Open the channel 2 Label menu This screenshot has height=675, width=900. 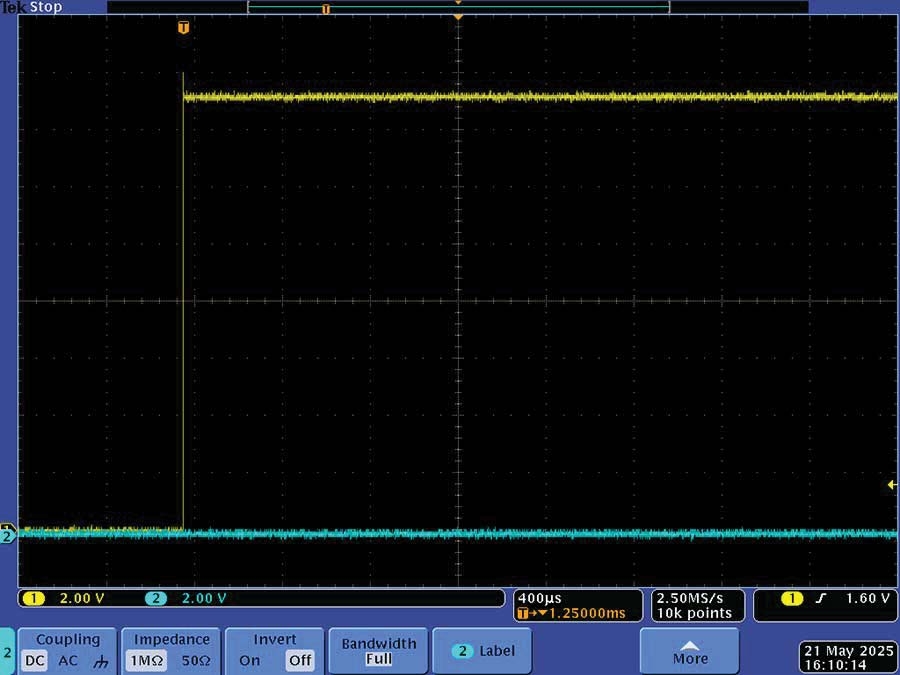coord(482,651)
